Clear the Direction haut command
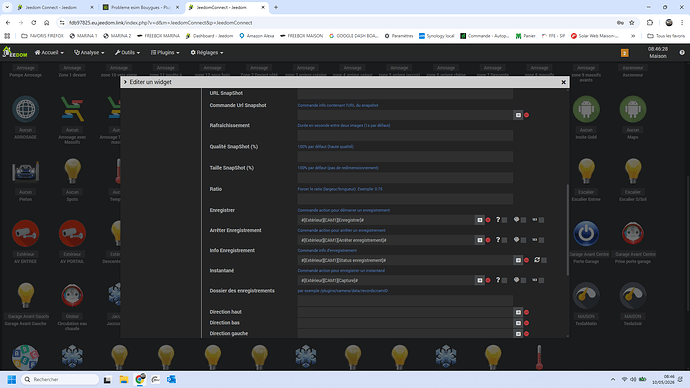 pos(527,312)
